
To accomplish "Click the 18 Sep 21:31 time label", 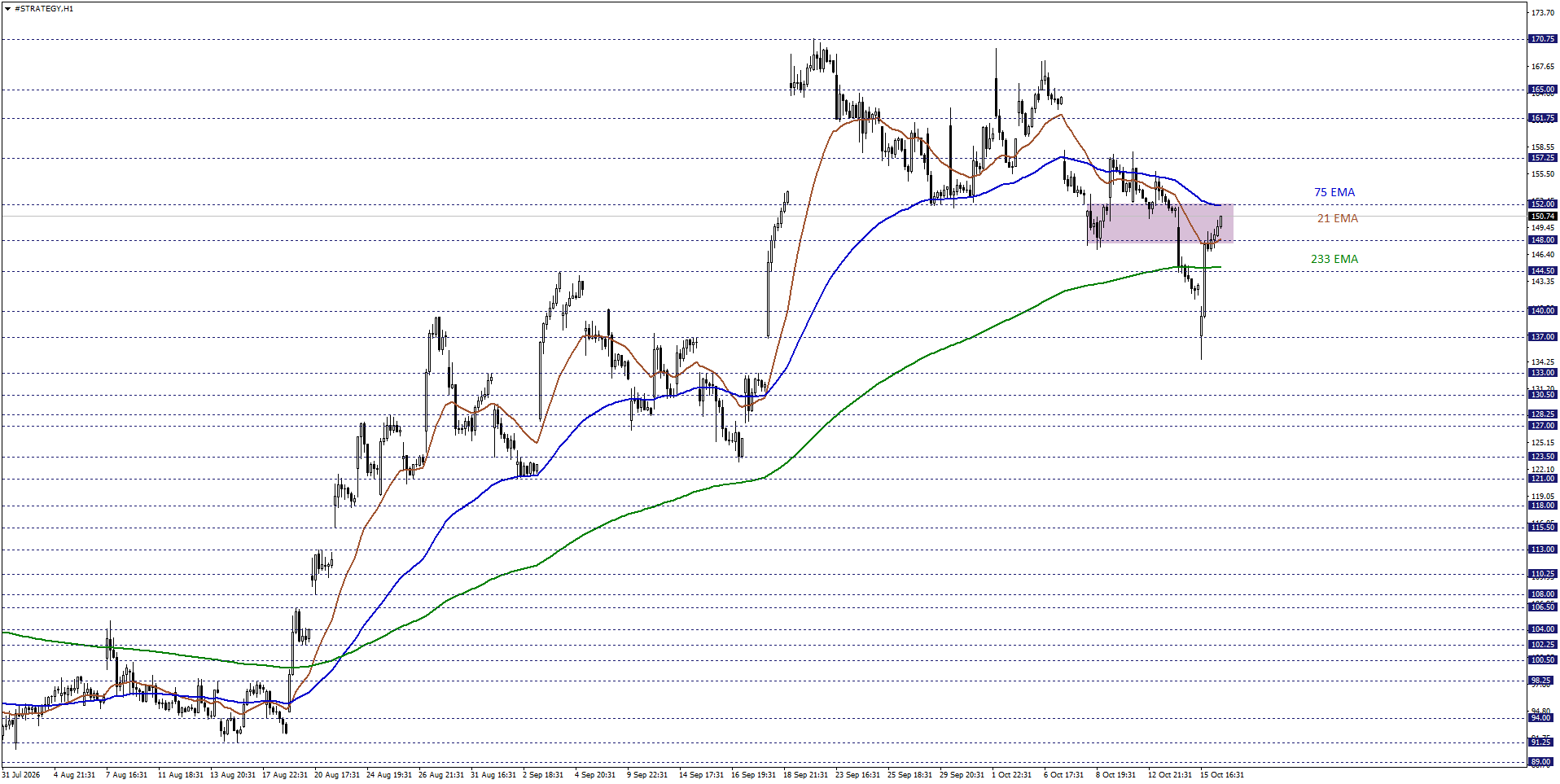I will 805,775.
